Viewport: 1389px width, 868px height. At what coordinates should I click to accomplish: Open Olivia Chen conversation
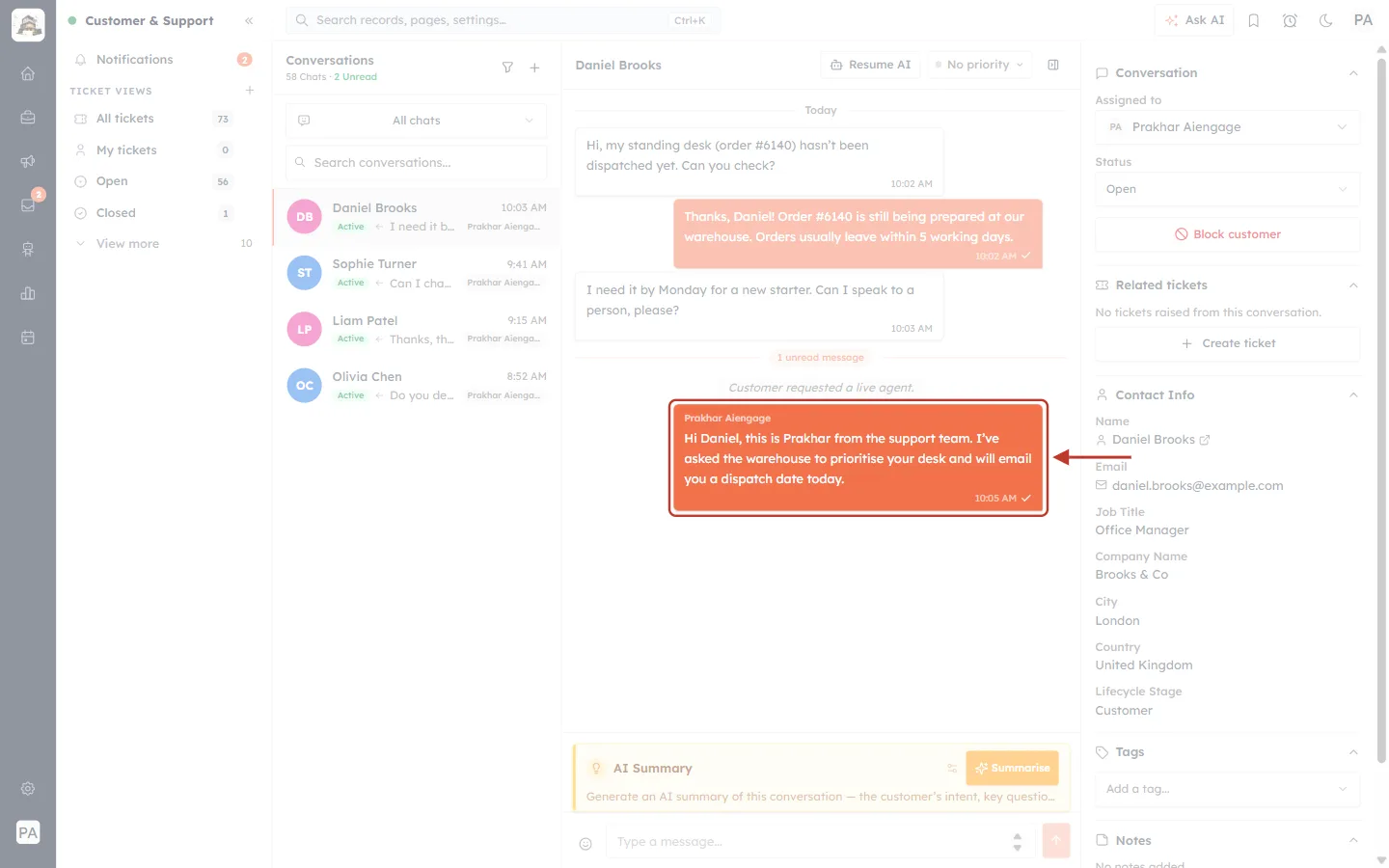pos(417,386)
